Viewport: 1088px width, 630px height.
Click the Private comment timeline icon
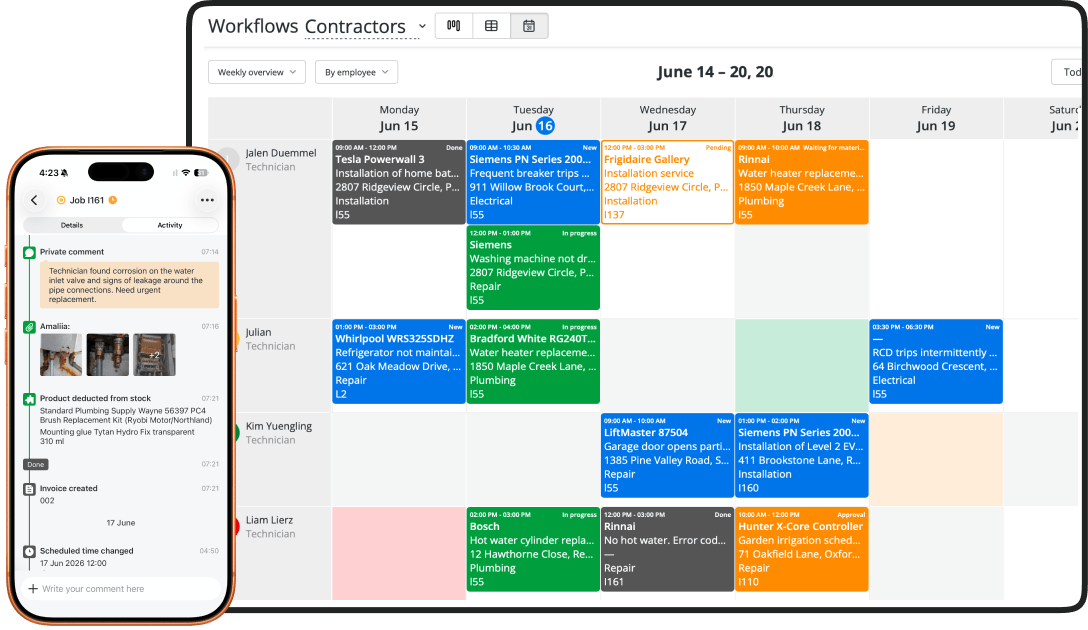29,253
